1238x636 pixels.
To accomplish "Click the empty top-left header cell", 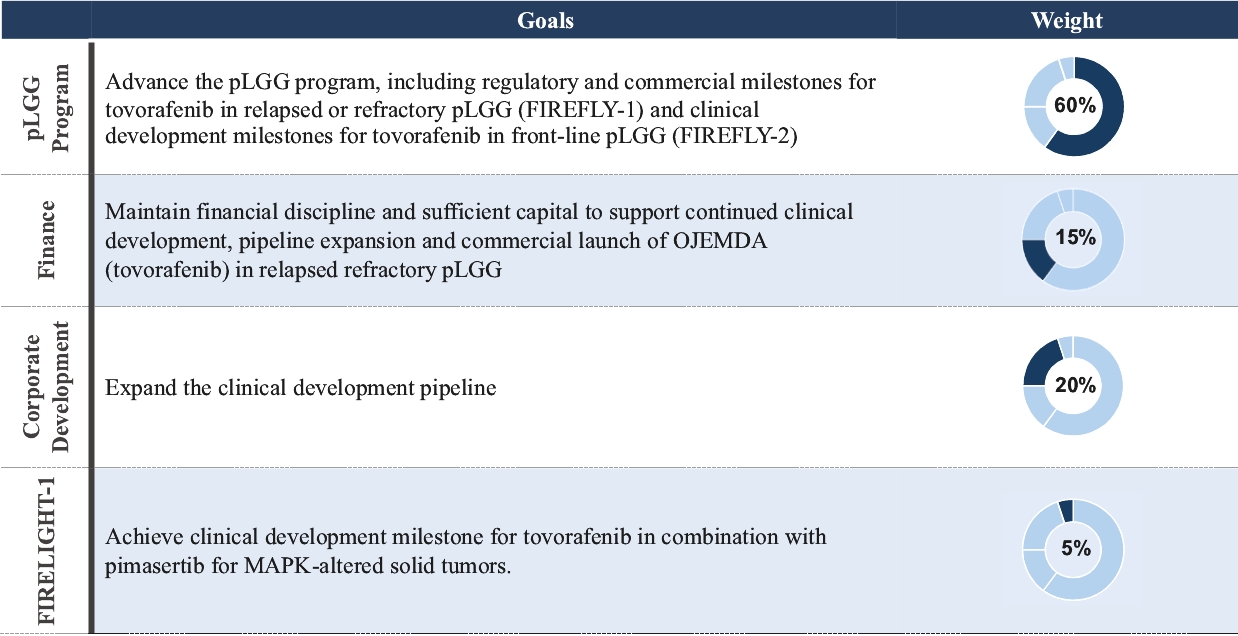I will (x=45, y=20).
